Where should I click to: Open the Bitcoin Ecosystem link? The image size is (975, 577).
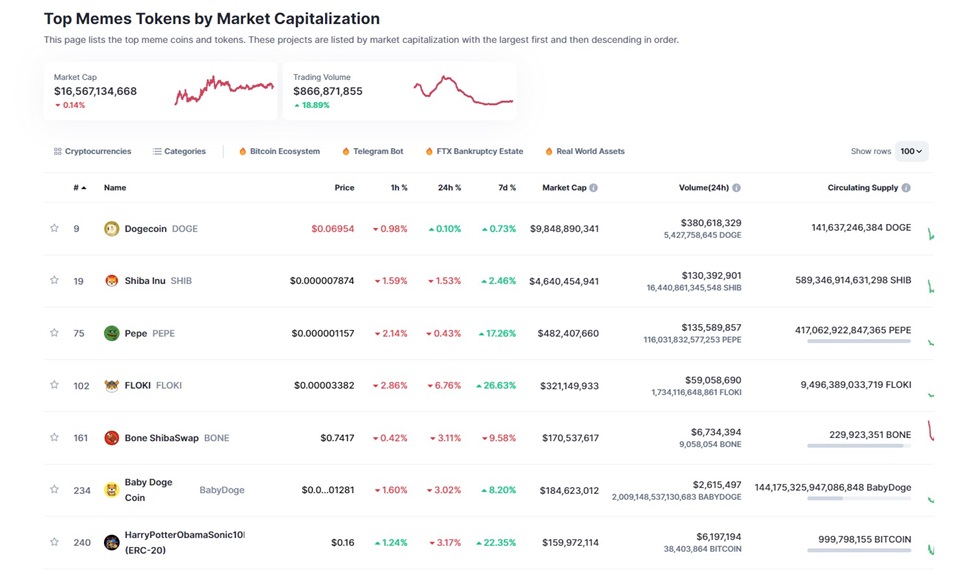click(279, 151)
